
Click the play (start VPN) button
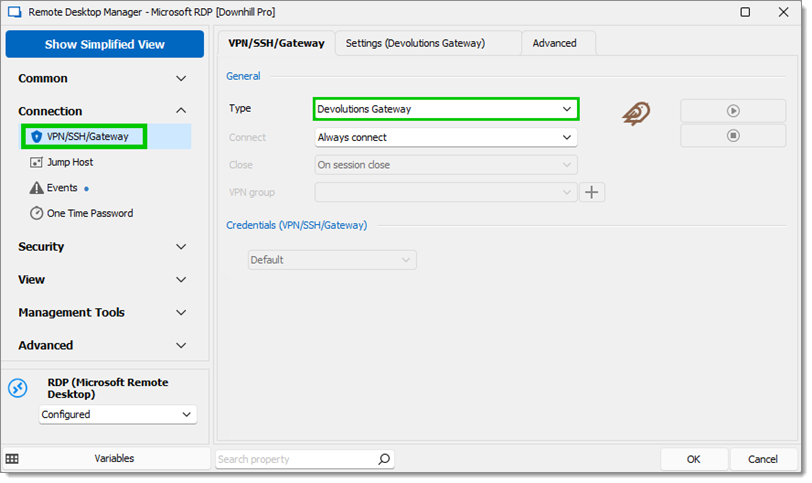pos(733,111)
